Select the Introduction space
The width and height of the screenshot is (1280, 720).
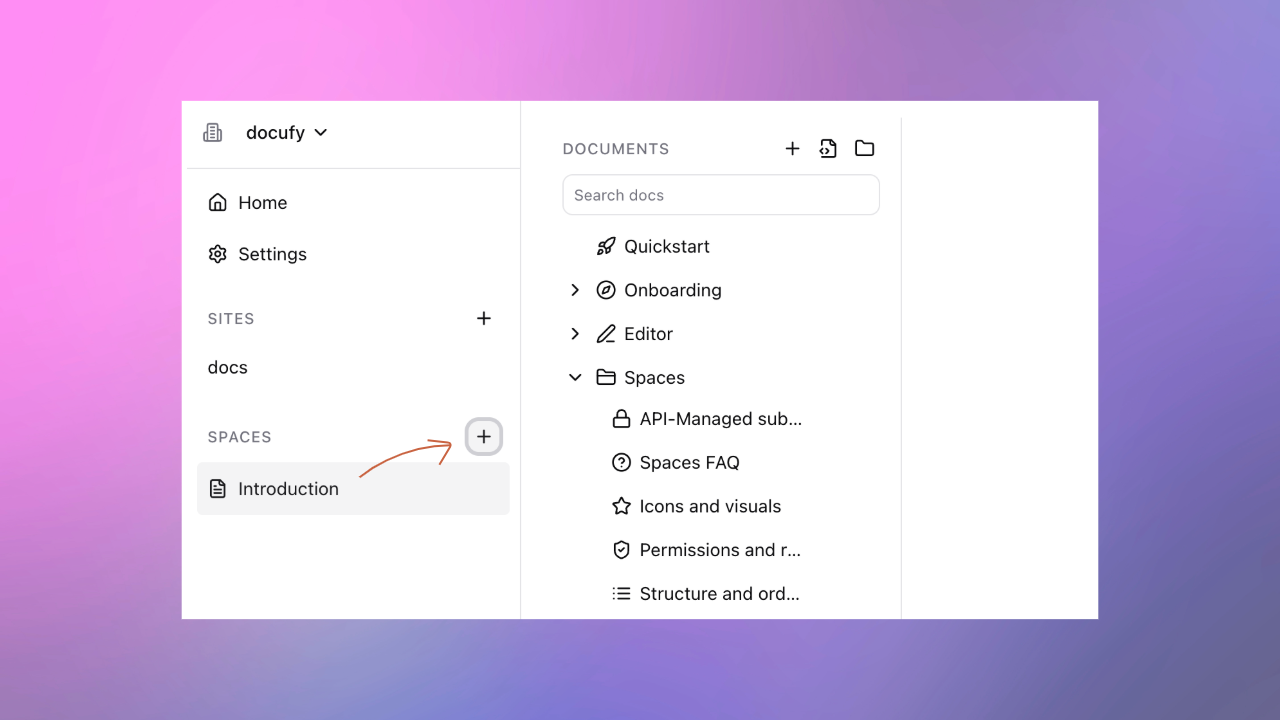[x=288, y=489]
